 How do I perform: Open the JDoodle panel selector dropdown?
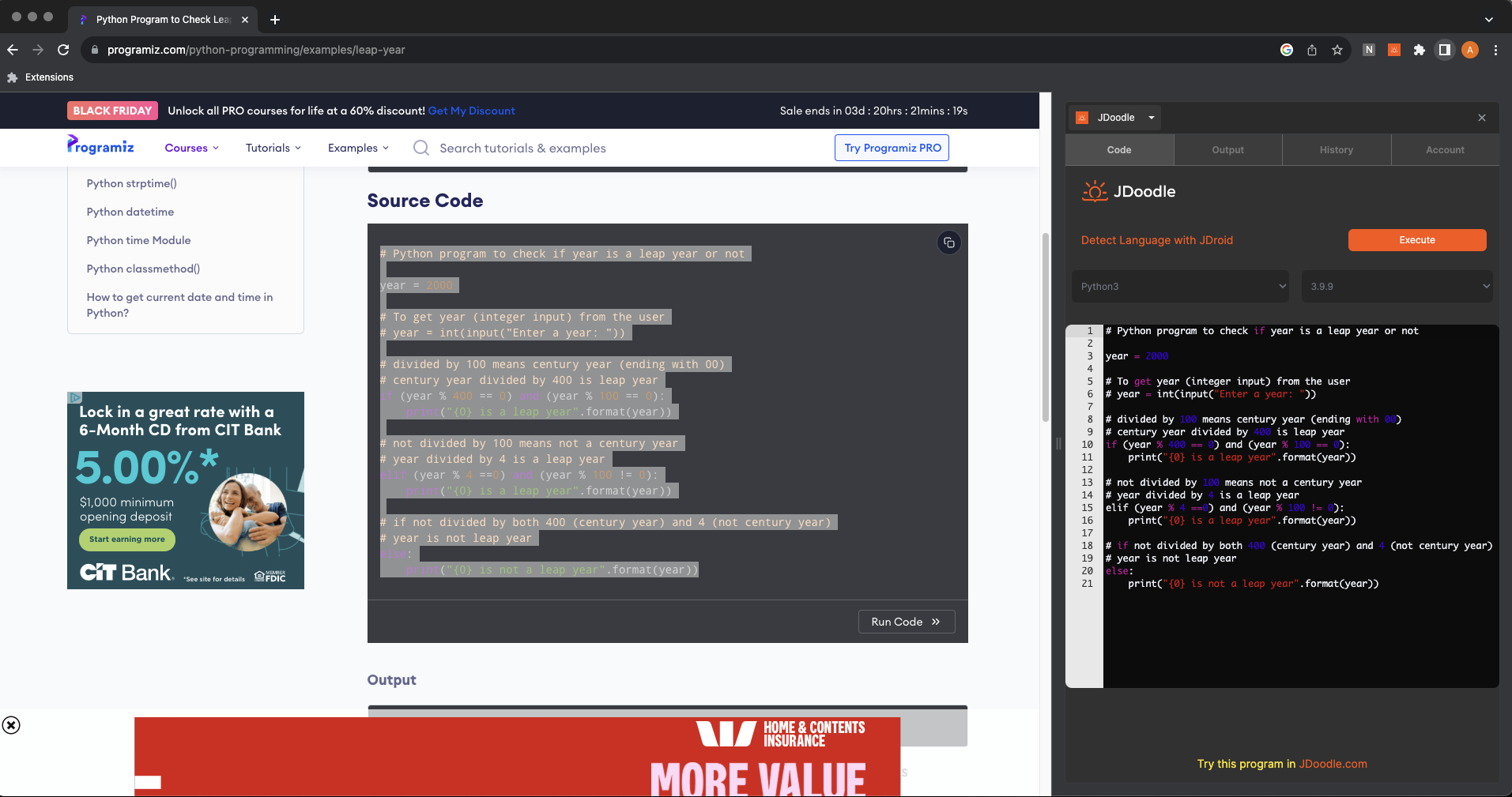1115,118
